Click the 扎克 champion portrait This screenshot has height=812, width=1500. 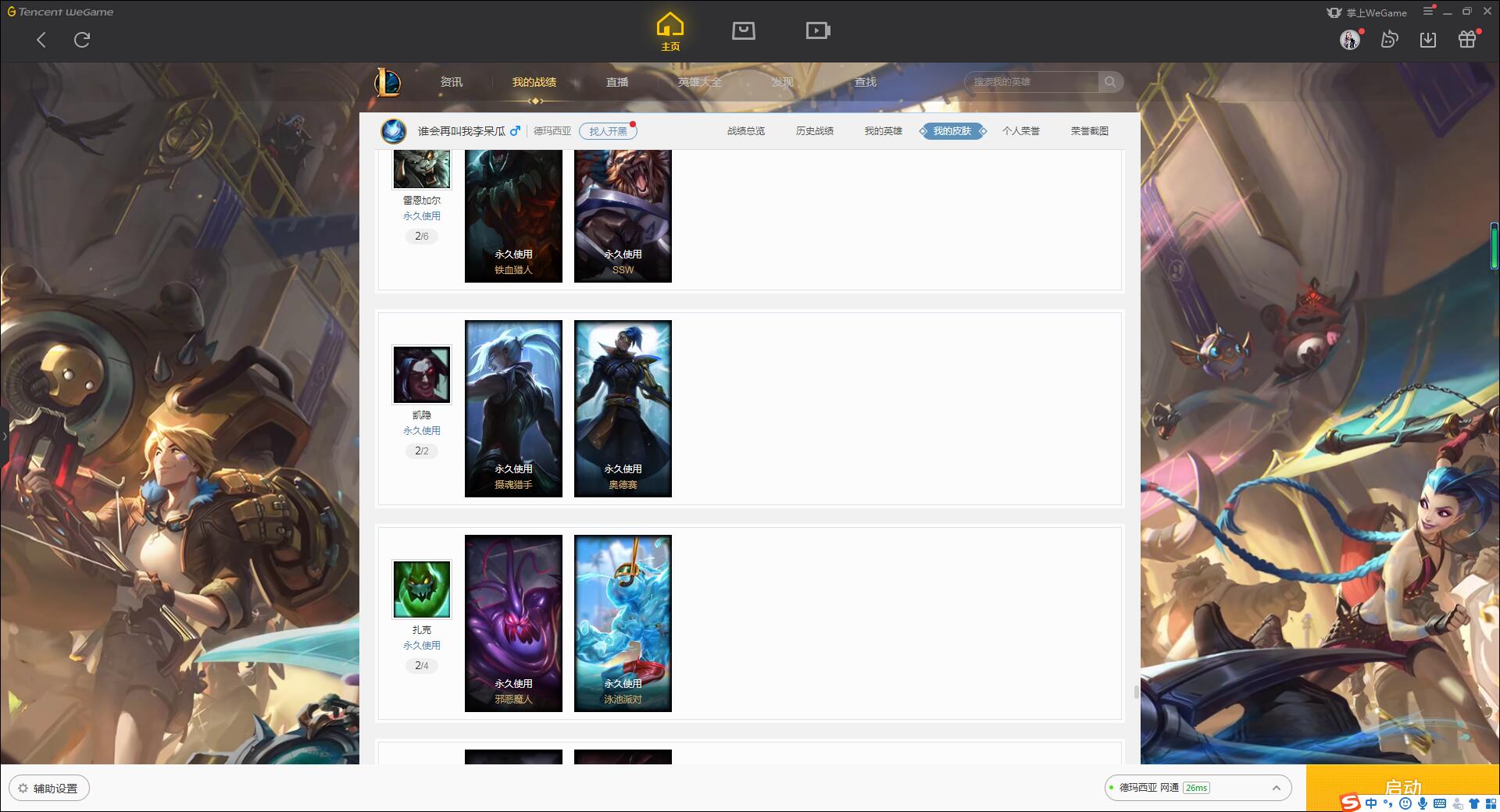click(x=422, y=589)
